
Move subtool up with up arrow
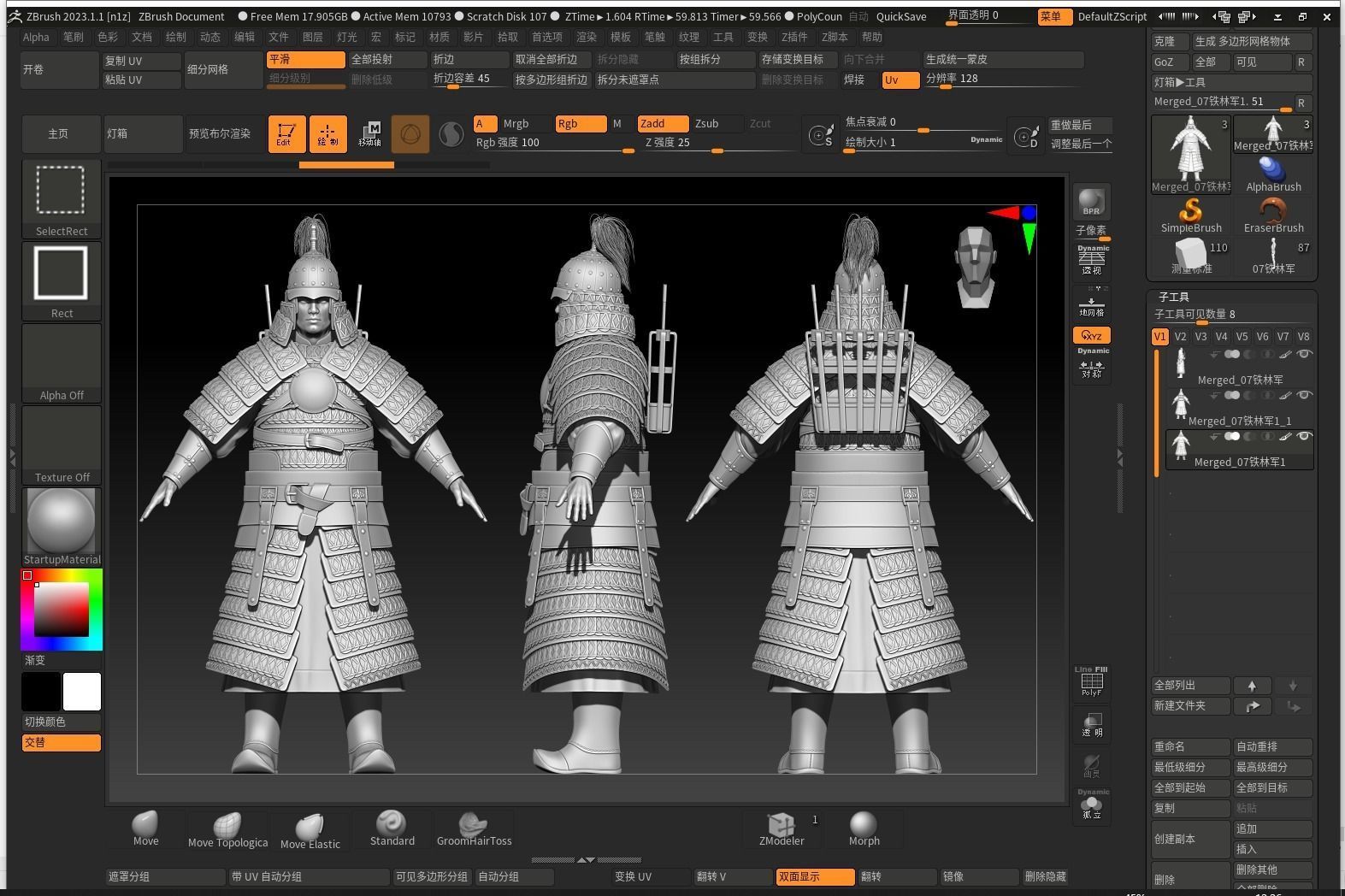tap(1252, 686)
